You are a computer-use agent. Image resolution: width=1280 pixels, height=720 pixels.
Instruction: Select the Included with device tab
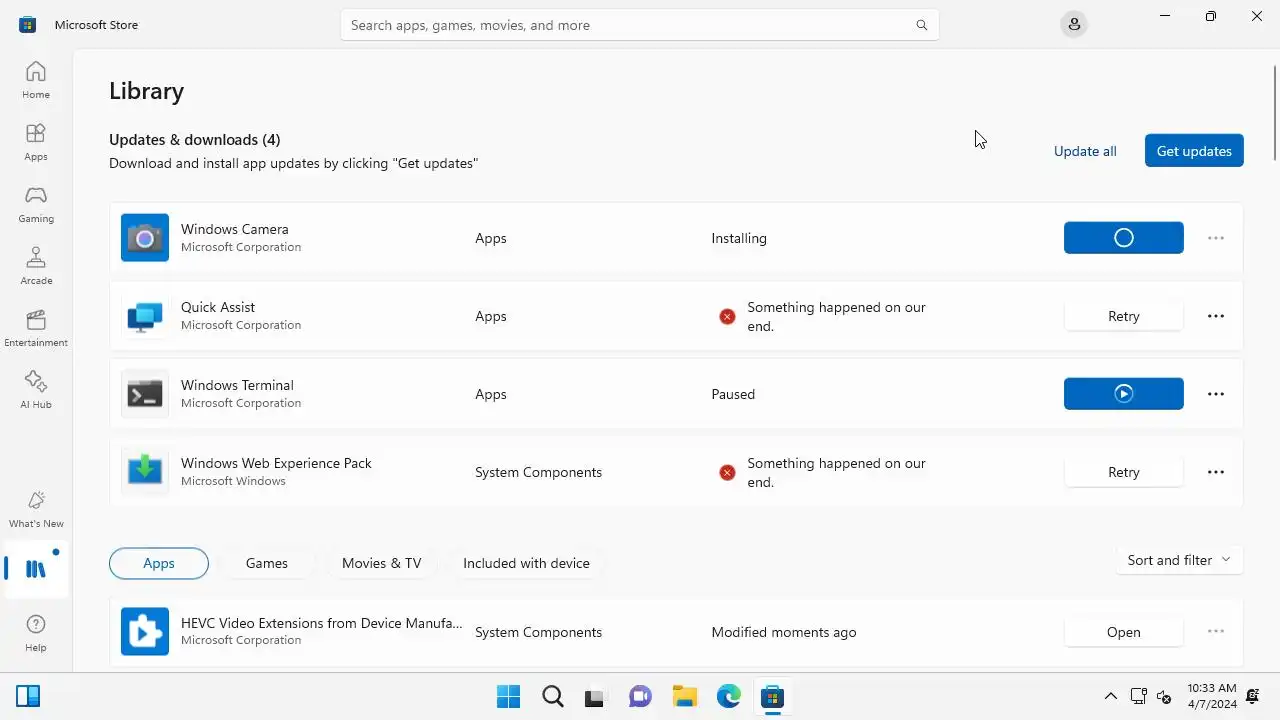coord(526,563)
